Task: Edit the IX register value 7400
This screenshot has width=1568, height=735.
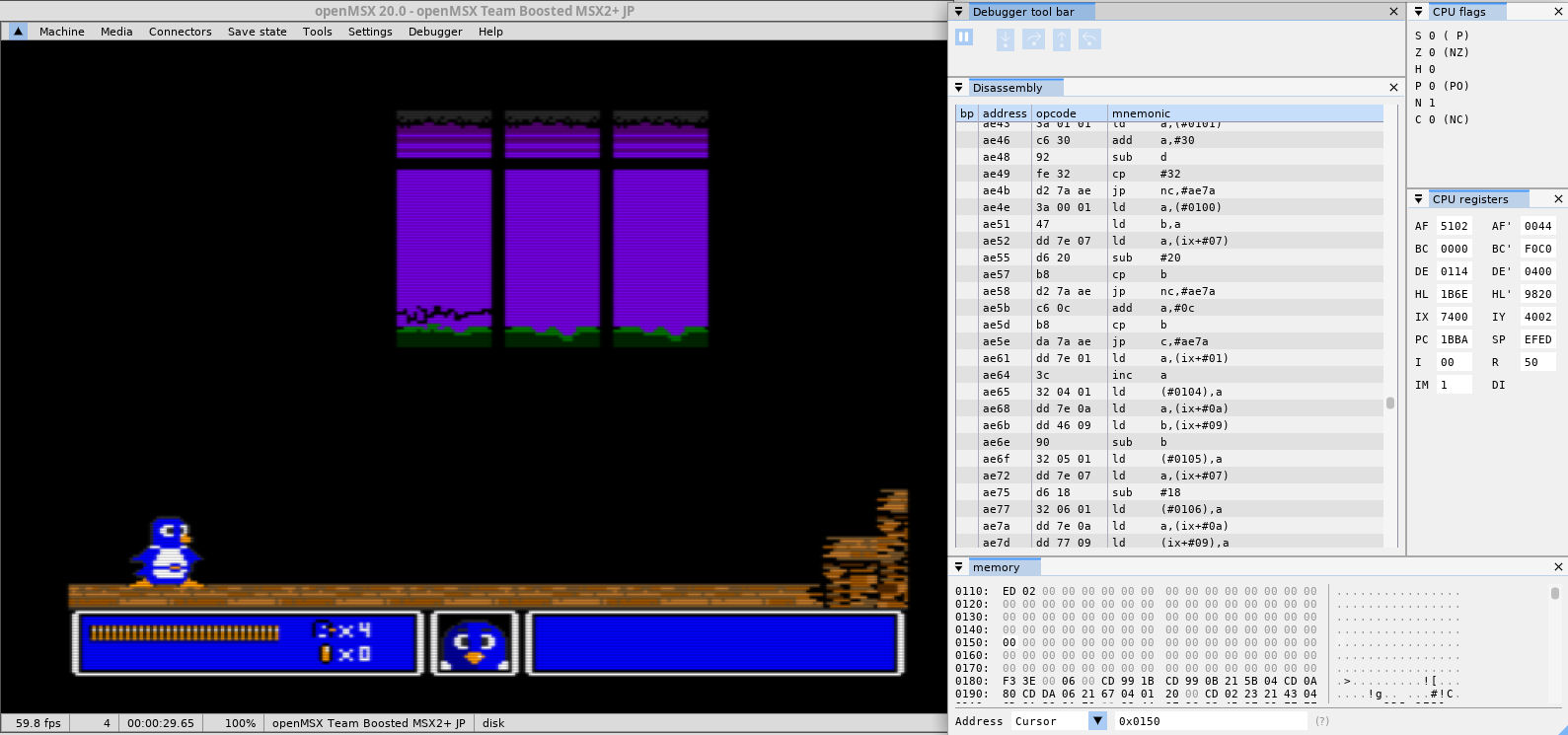Action: click(x=1455, y=317)
